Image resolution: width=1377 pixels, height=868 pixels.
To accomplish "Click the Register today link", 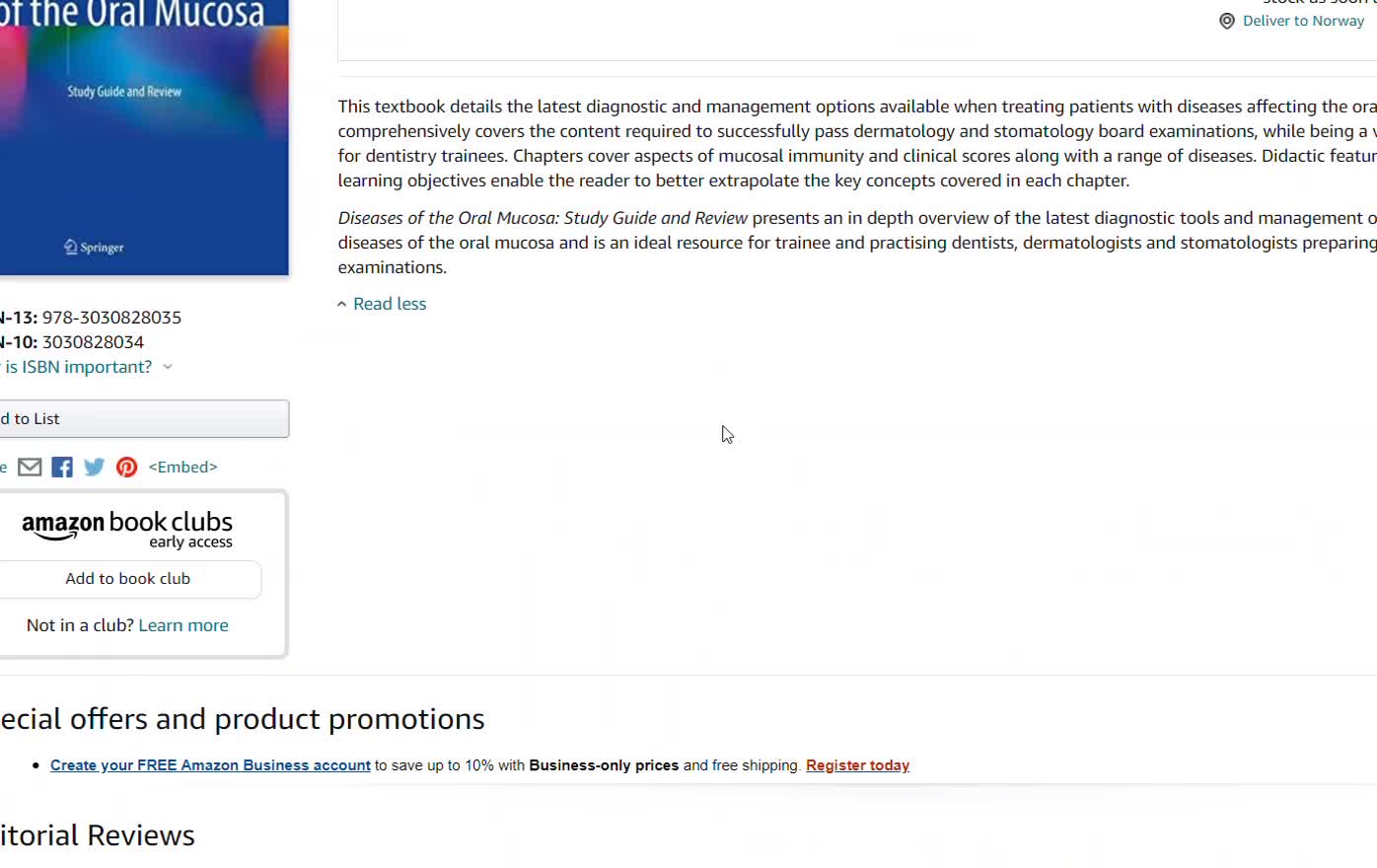I will pos(857,765).
